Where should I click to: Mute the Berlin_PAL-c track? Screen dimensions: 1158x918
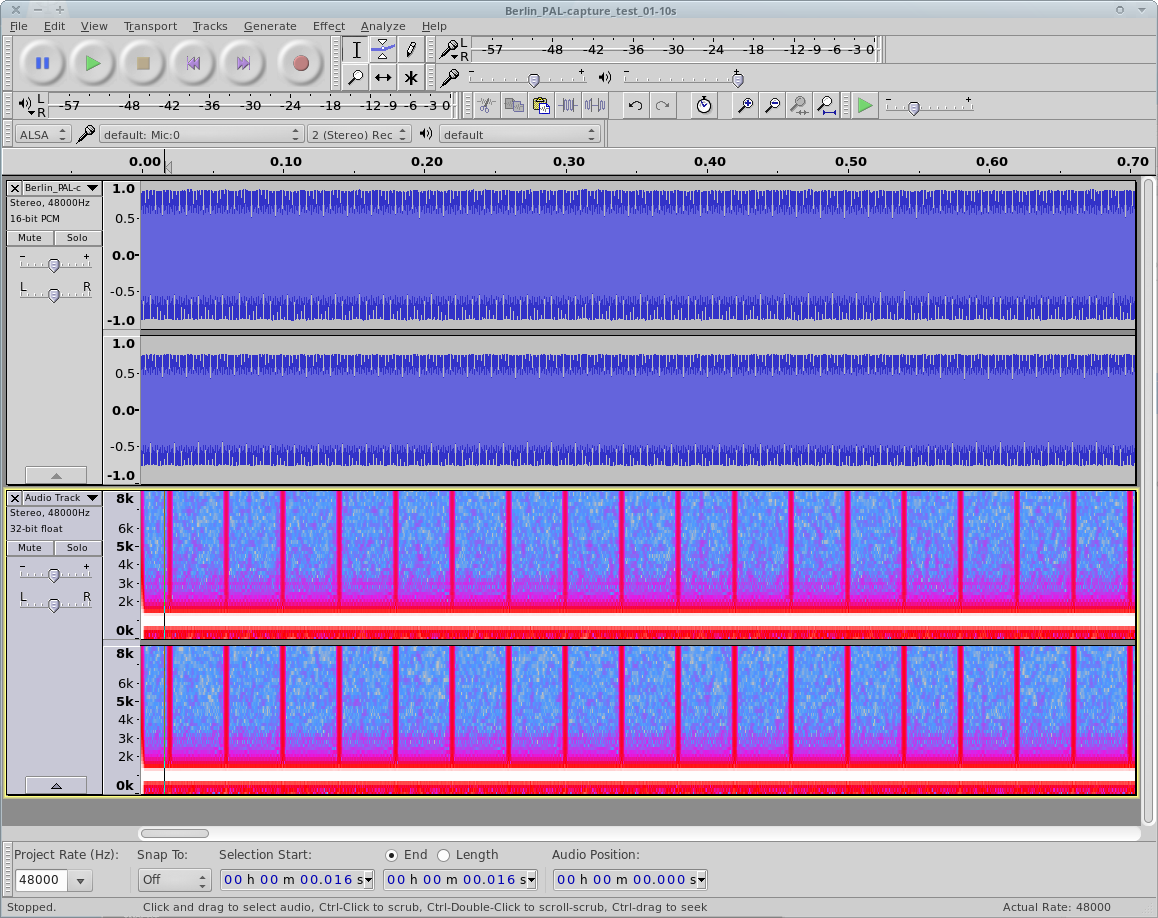30,238
